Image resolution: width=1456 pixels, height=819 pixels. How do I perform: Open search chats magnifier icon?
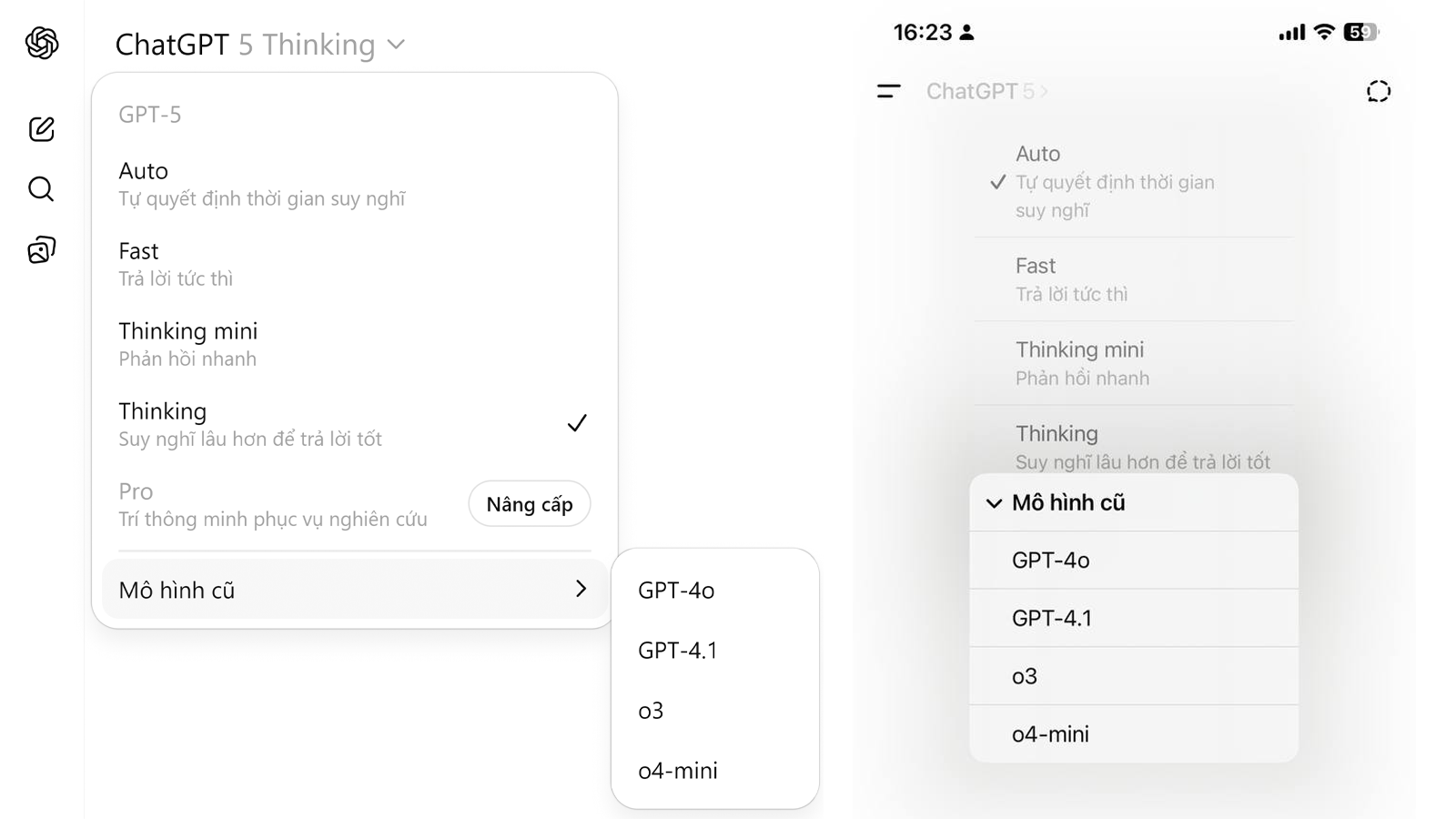[41, 188]
